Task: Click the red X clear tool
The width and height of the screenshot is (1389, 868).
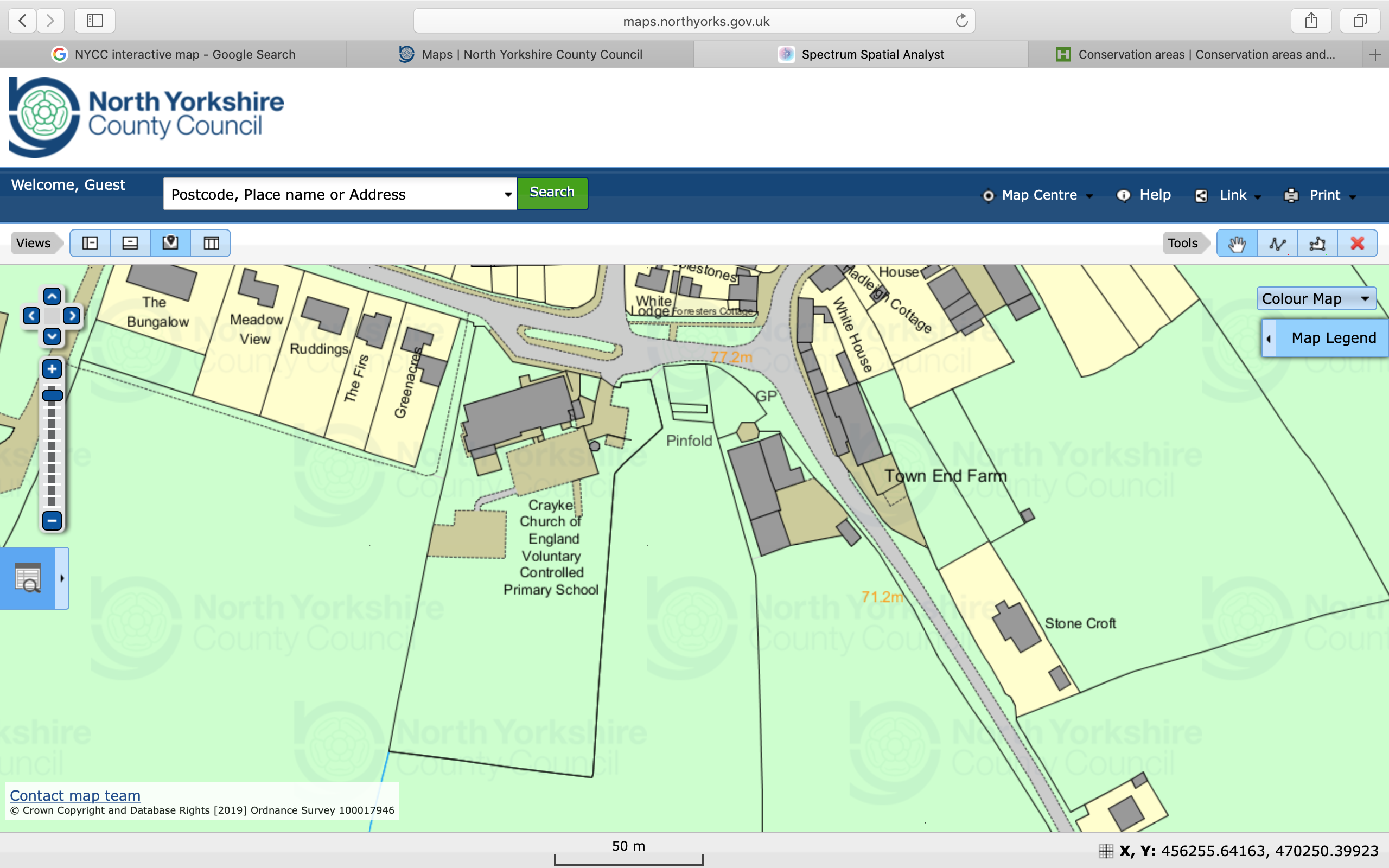Action: click(1357, 244)
